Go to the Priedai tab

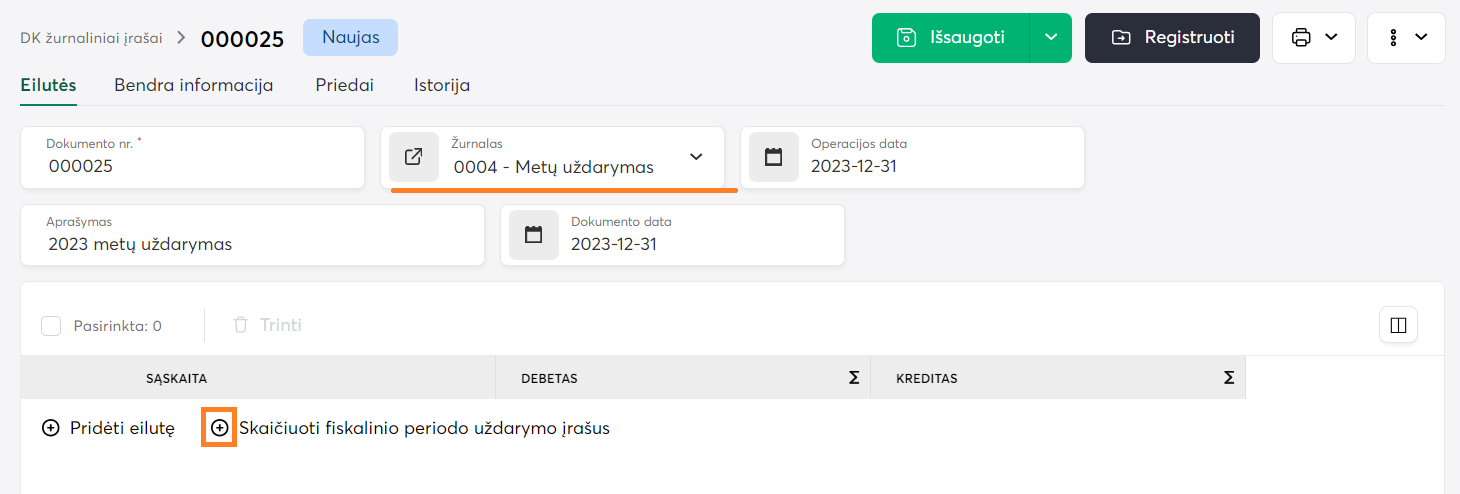[344, 85]
